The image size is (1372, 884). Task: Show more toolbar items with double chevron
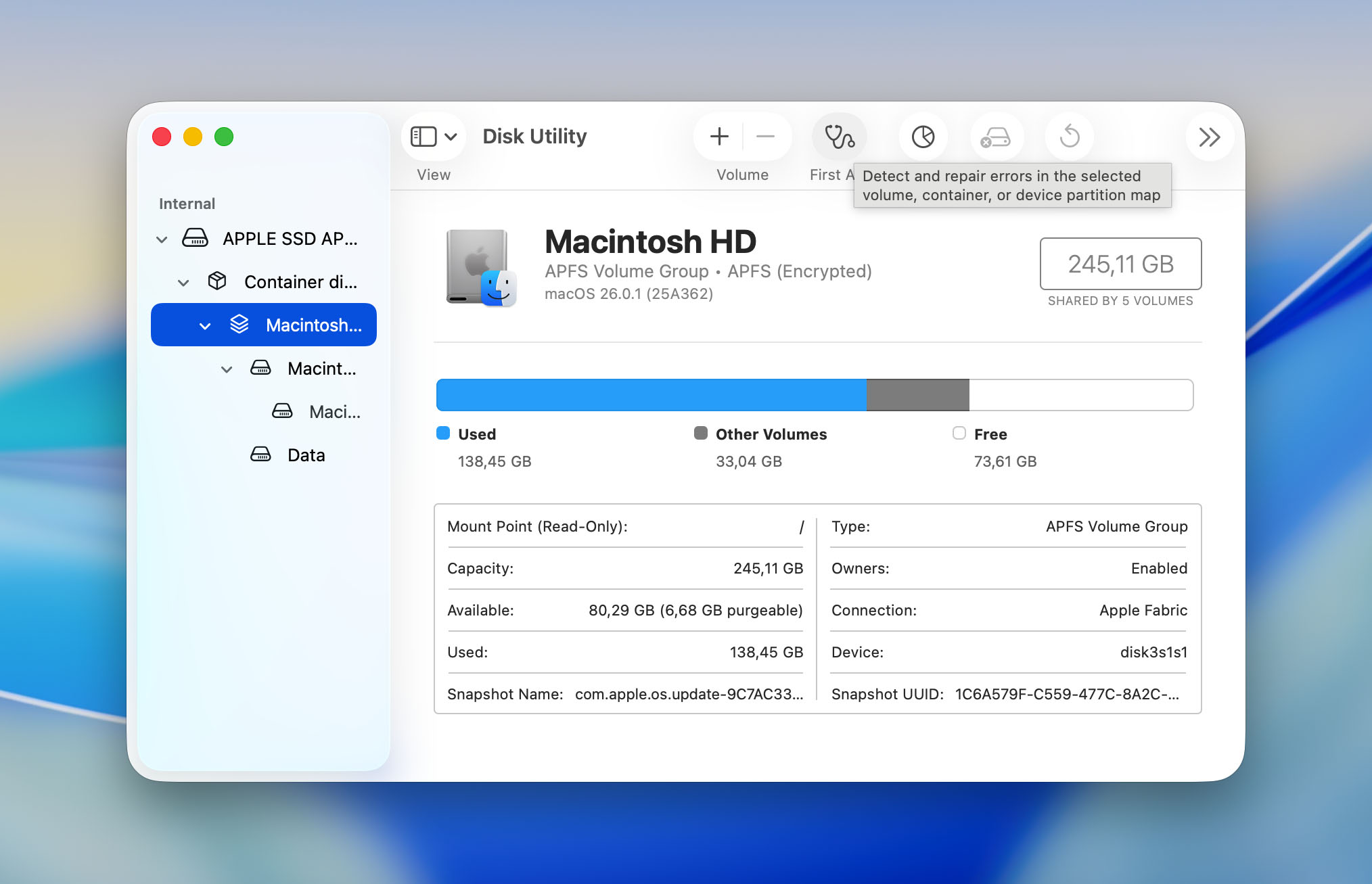[1210, 137]
